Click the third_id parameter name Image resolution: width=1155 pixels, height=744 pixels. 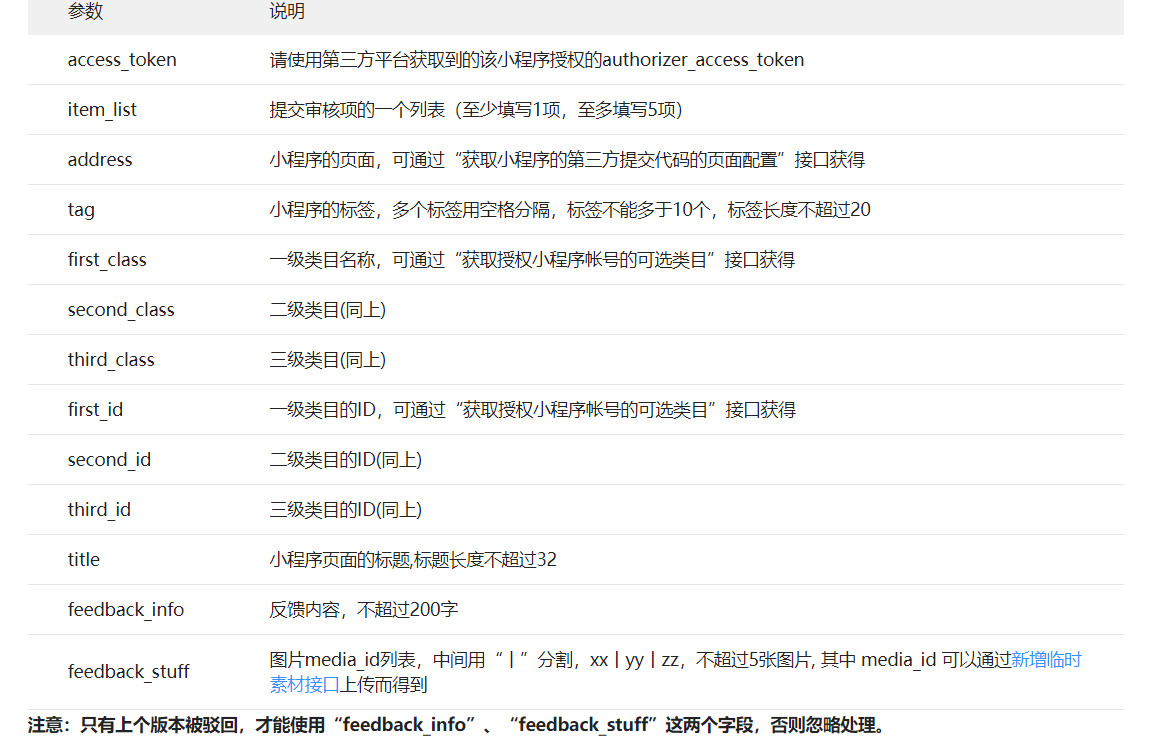[x=99, y=510]
